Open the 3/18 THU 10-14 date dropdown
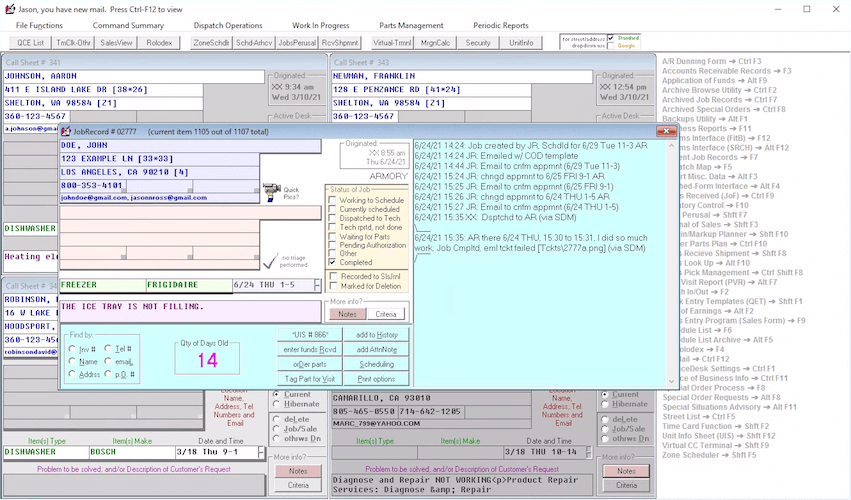Screen dimensions: 851x500 pyautogui.click(x=589, y=452)
